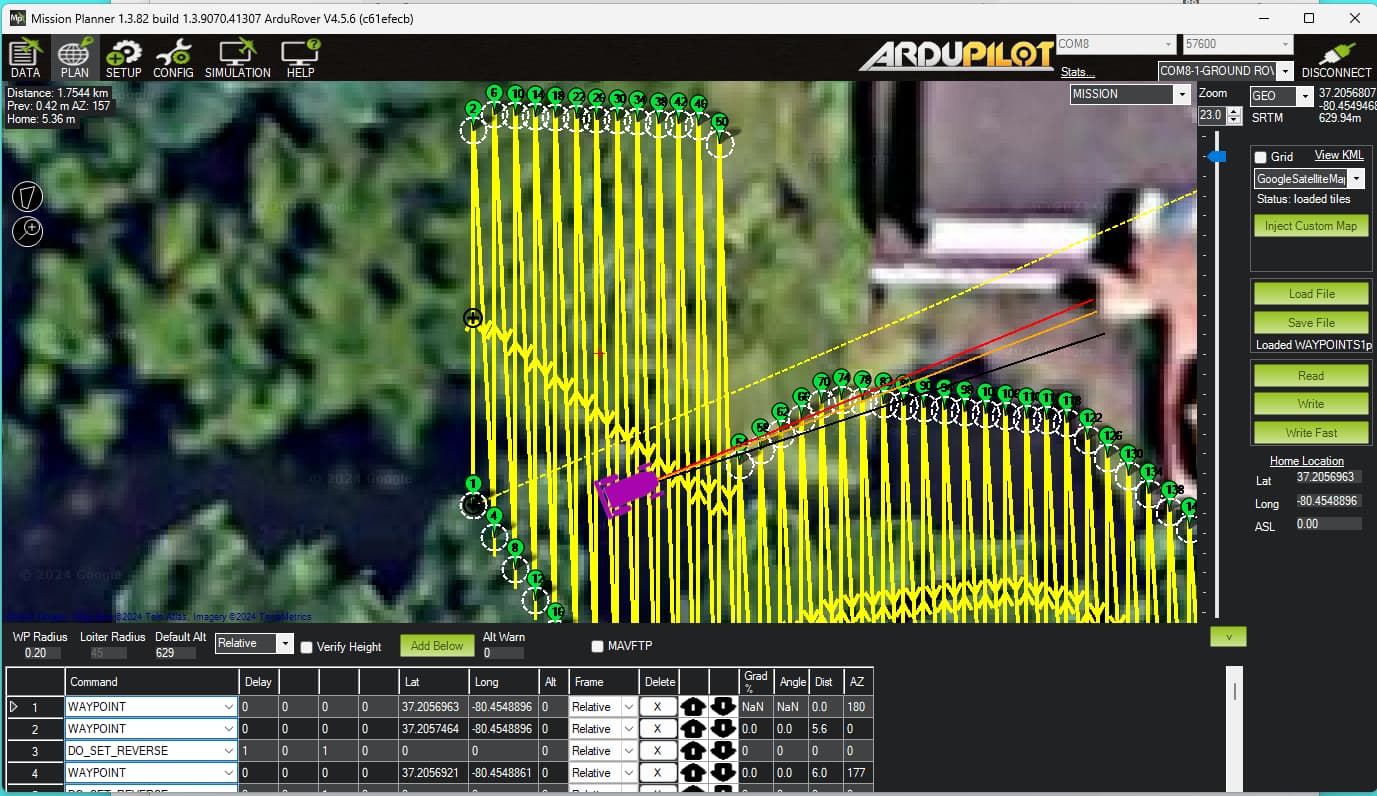Viewport: 1377px width, 796px height.
Task: Delete row 1 with its X button
Action: coord(658,707)
